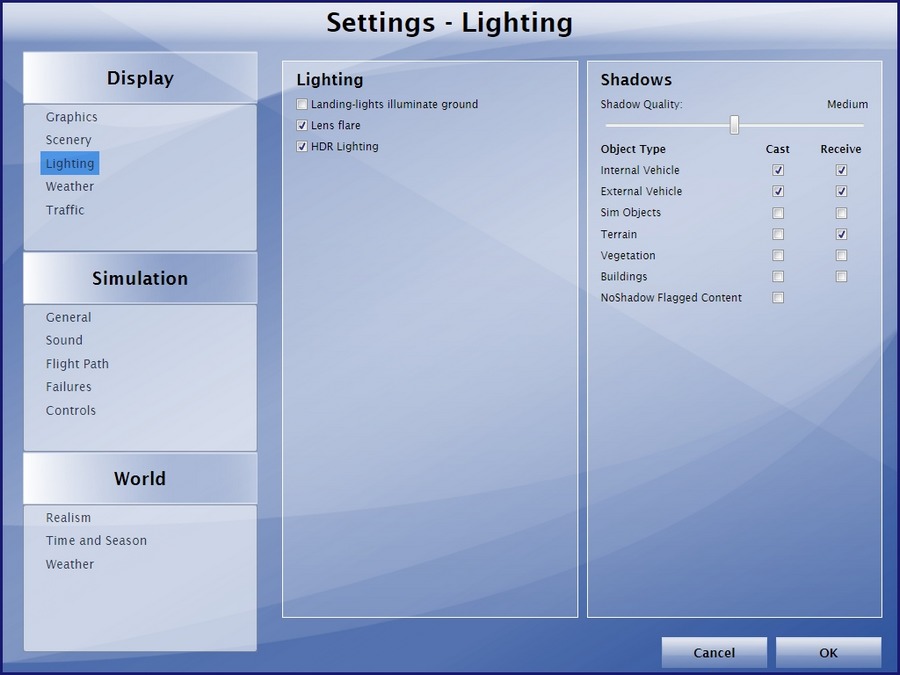900x675 pixels.
Task: Click the Receive column header
Action: tap(841, 149)
